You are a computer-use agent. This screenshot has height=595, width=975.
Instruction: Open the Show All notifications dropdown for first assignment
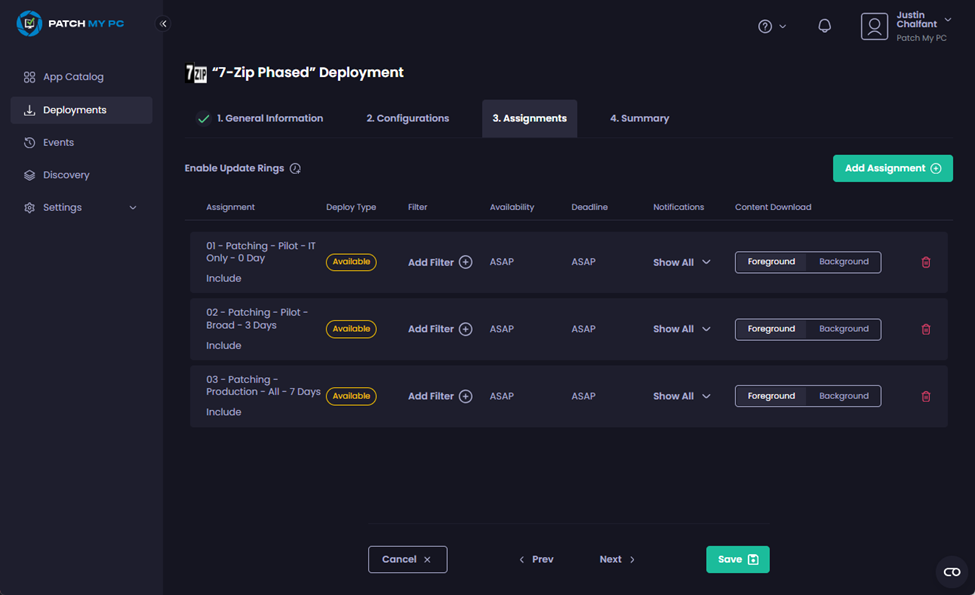point(681,261)
